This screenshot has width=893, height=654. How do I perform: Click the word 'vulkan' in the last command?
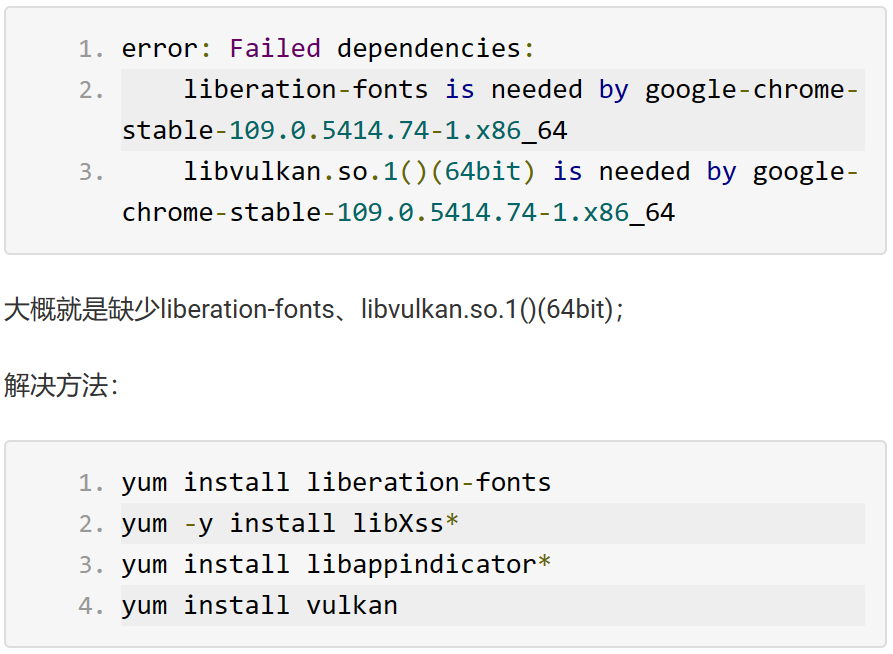pos(352,606)
